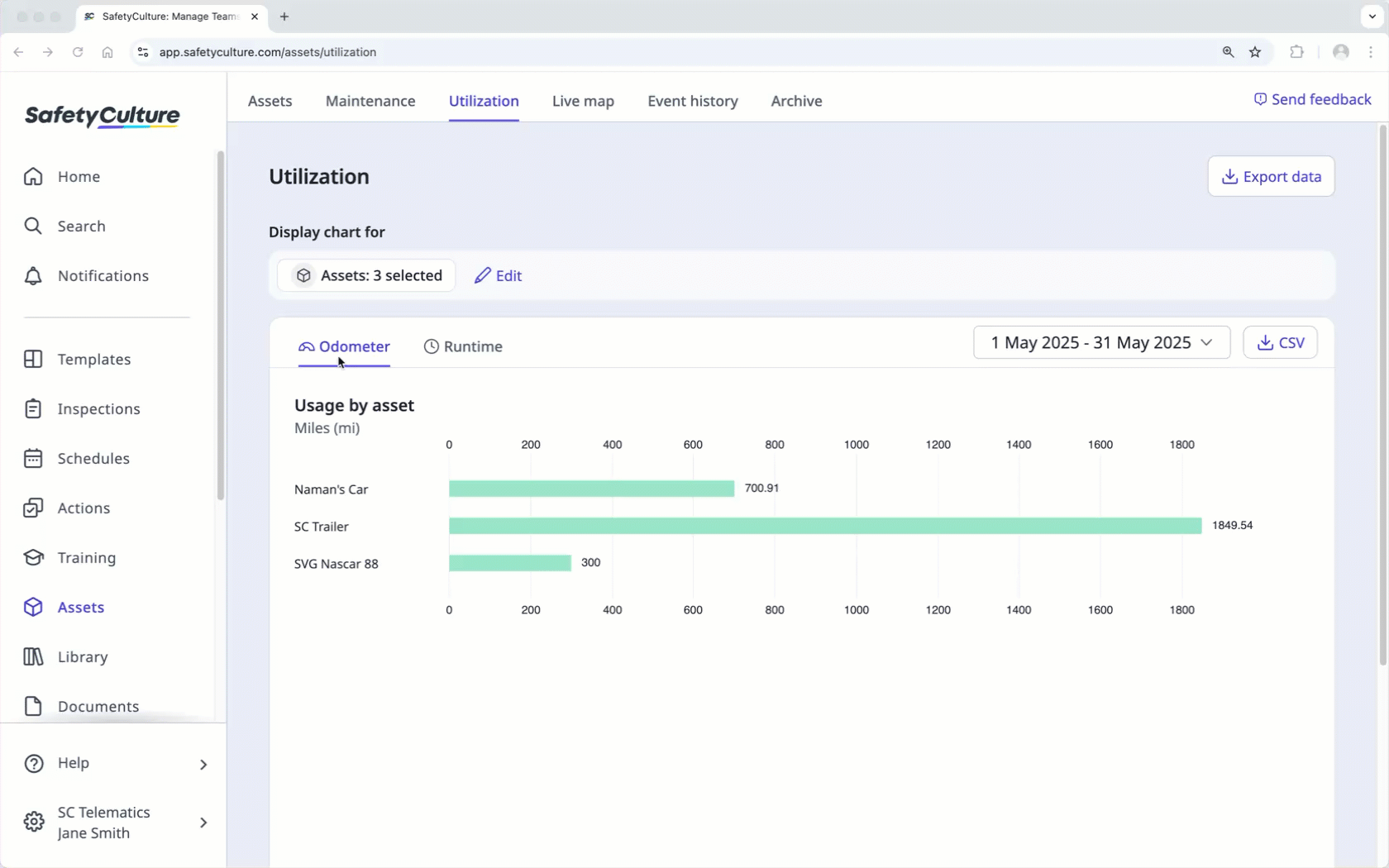Click the cube icon in Assets selected chip
The height and width of the screenshot is (868, 1389).
(303, 275)
